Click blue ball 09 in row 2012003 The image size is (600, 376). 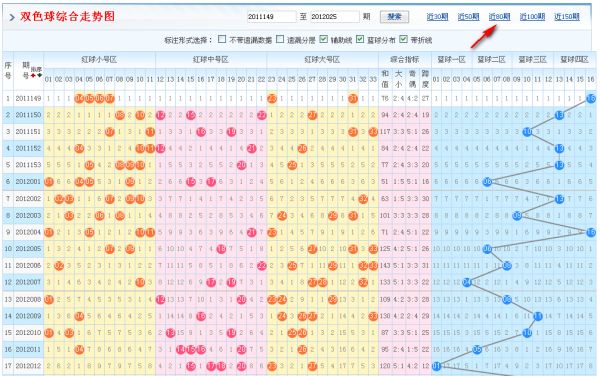click(517, 215)
